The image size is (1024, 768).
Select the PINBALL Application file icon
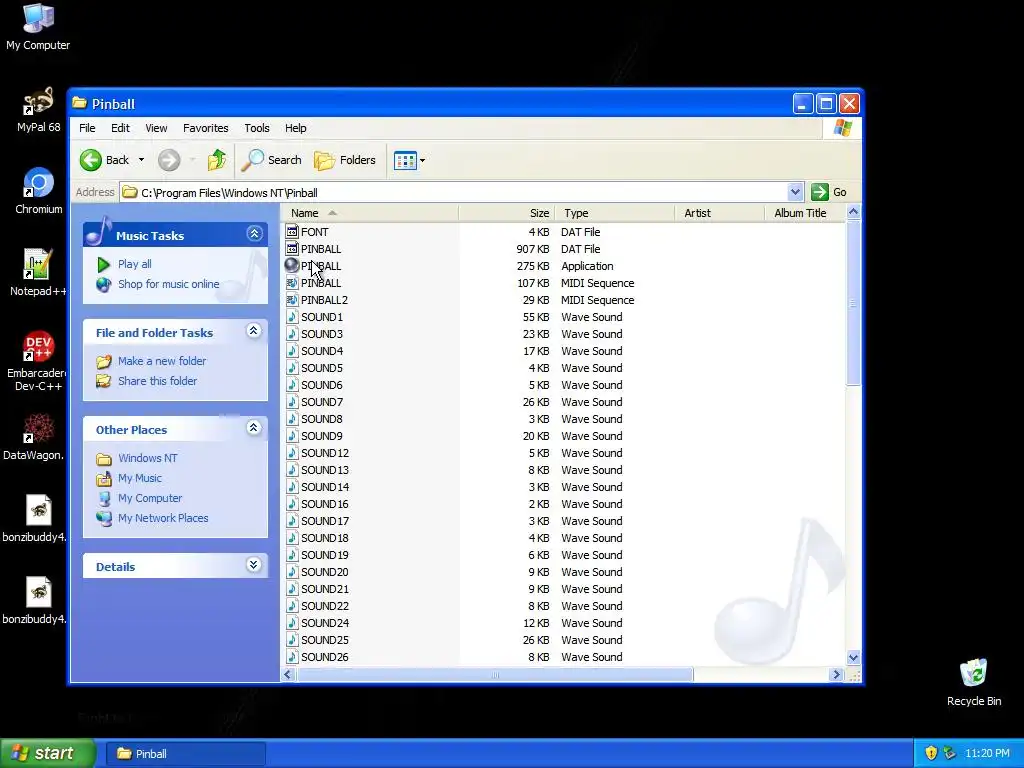(x=292, y=266)
